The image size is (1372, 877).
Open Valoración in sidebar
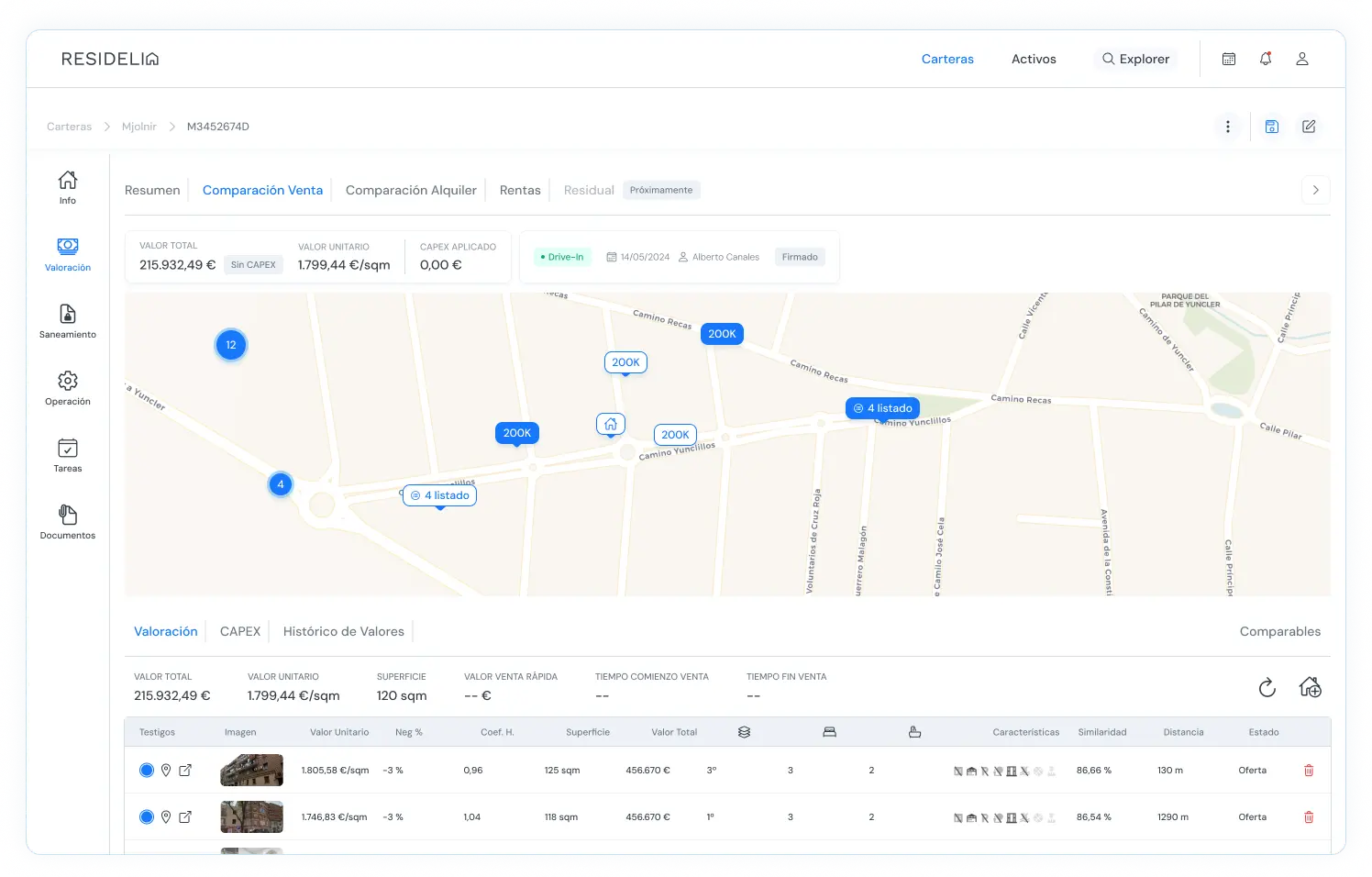point(68,254)
